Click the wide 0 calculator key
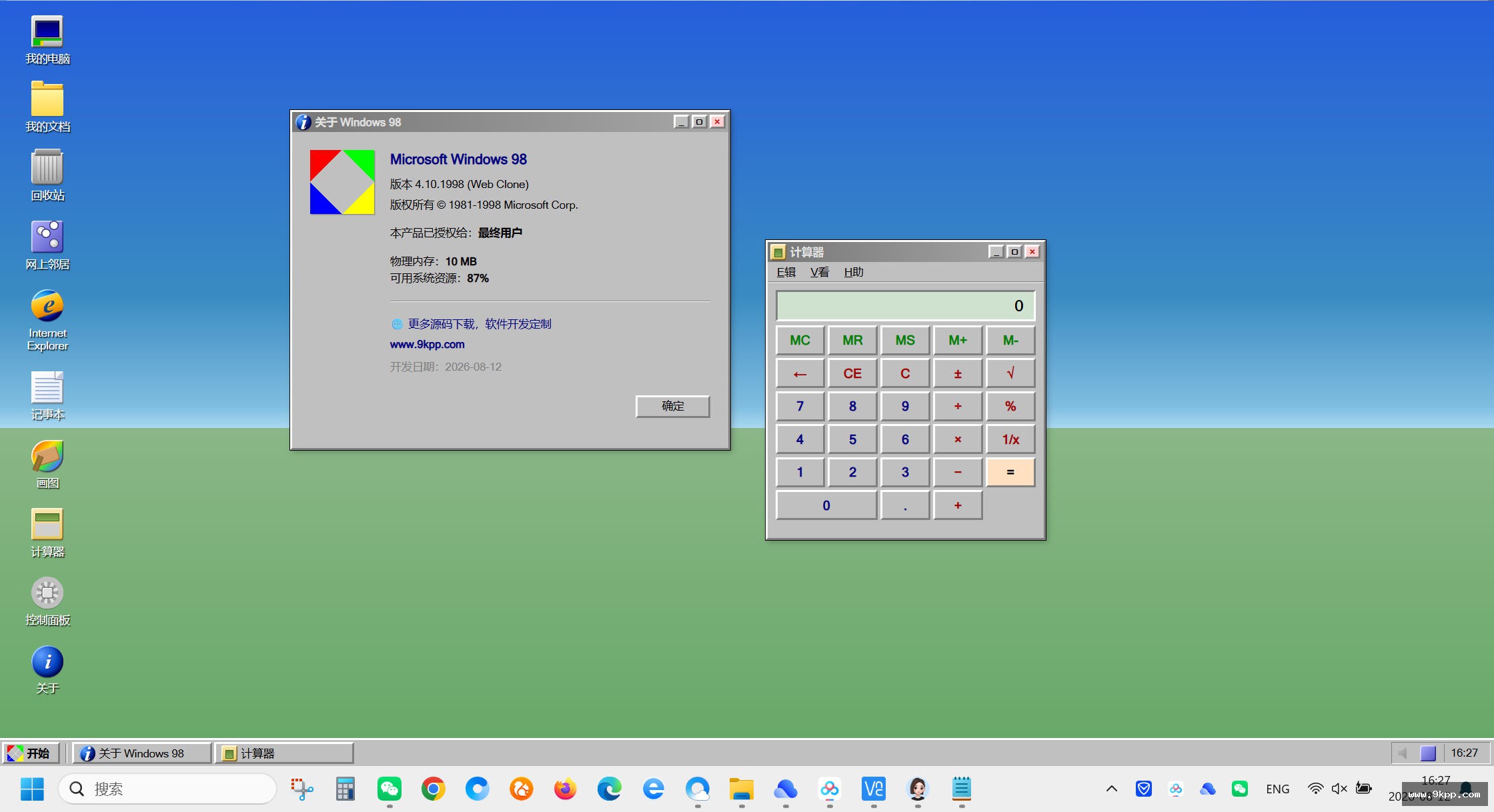The image size is (1494, 812). coord(826,505)
